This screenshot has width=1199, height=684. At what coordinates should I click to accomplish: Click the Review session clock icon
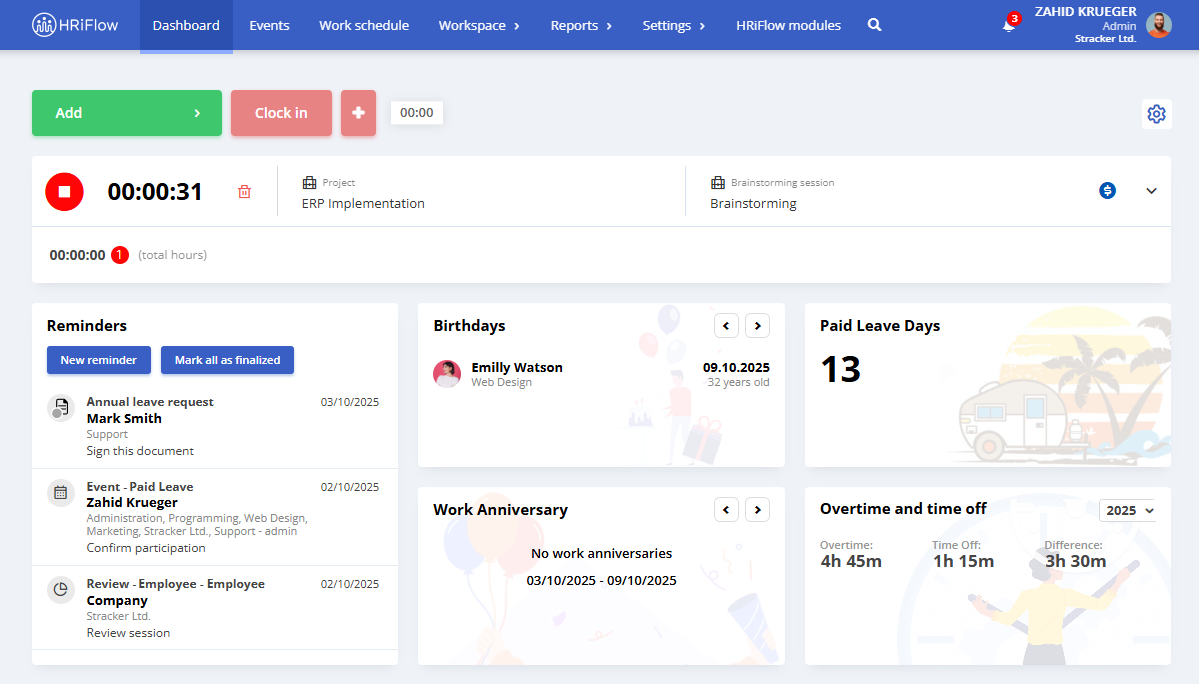click(x=61, y=590)
